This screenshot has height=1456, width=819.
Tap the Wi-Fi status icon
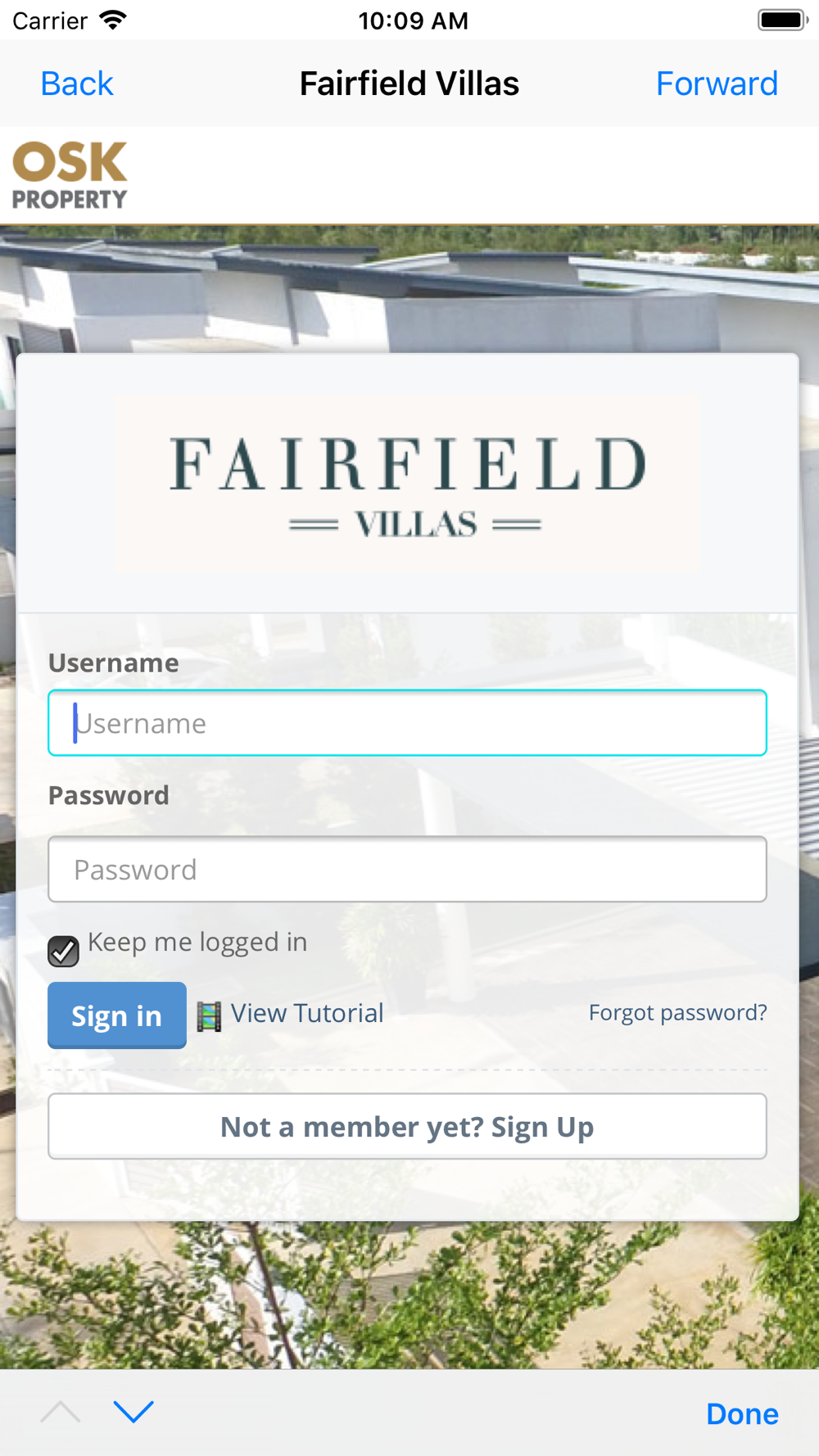113,20
